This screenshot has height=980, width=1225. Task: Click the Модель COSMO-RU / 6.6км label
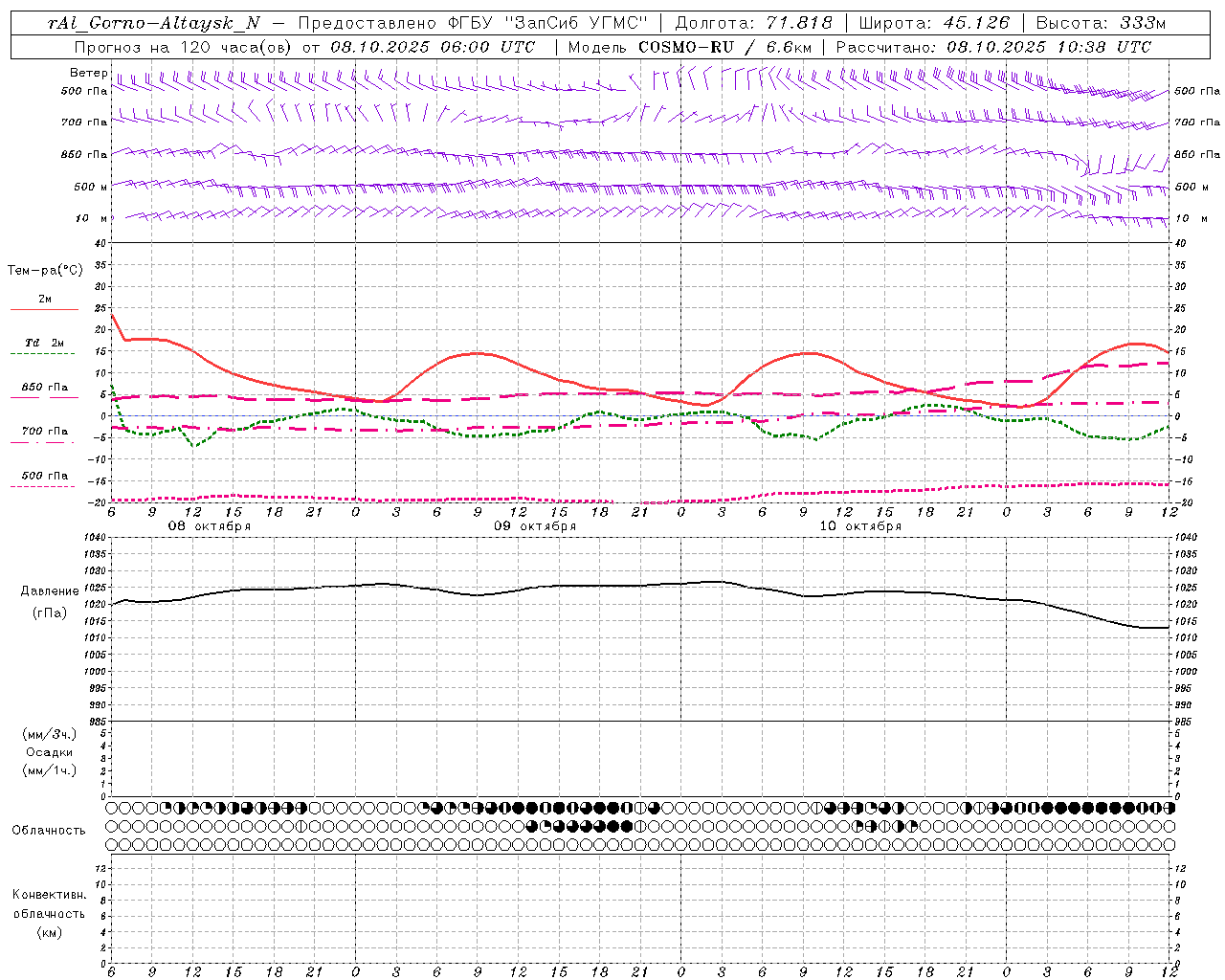pos(690,47)
